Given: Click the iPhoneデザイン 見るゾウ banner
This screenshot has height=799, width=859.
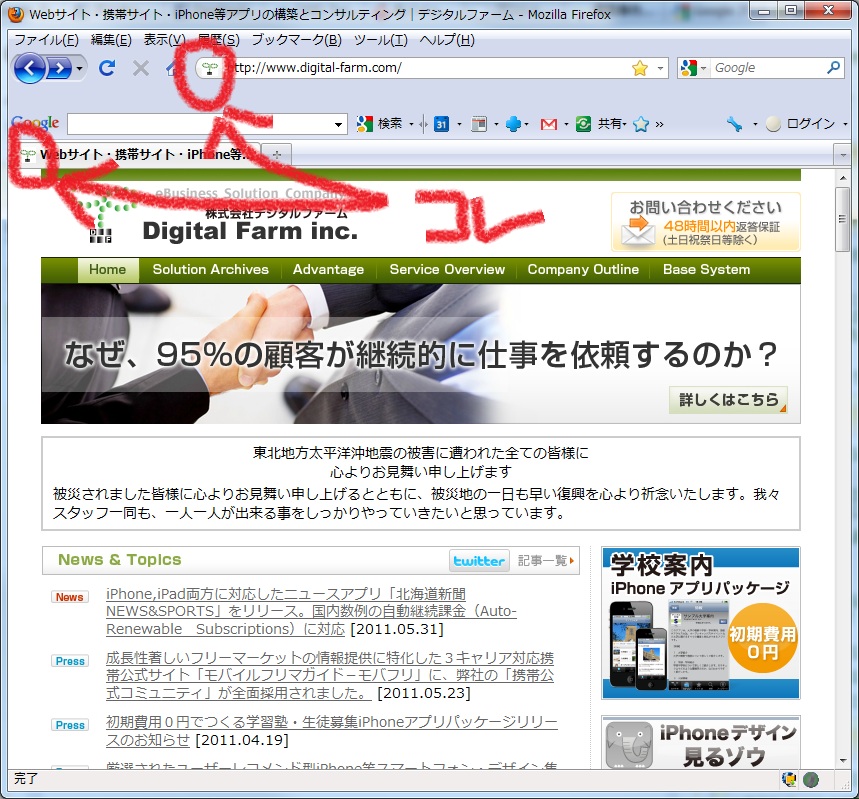Looking at the screenshot, I should 701,743.
